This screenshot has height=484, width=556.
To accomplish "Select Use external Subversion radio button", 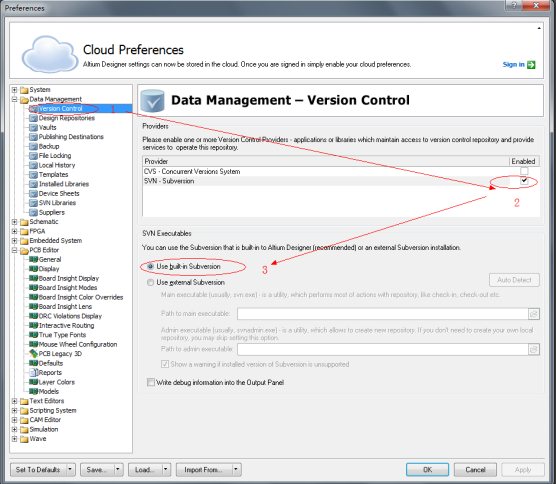I will (150, 283).
